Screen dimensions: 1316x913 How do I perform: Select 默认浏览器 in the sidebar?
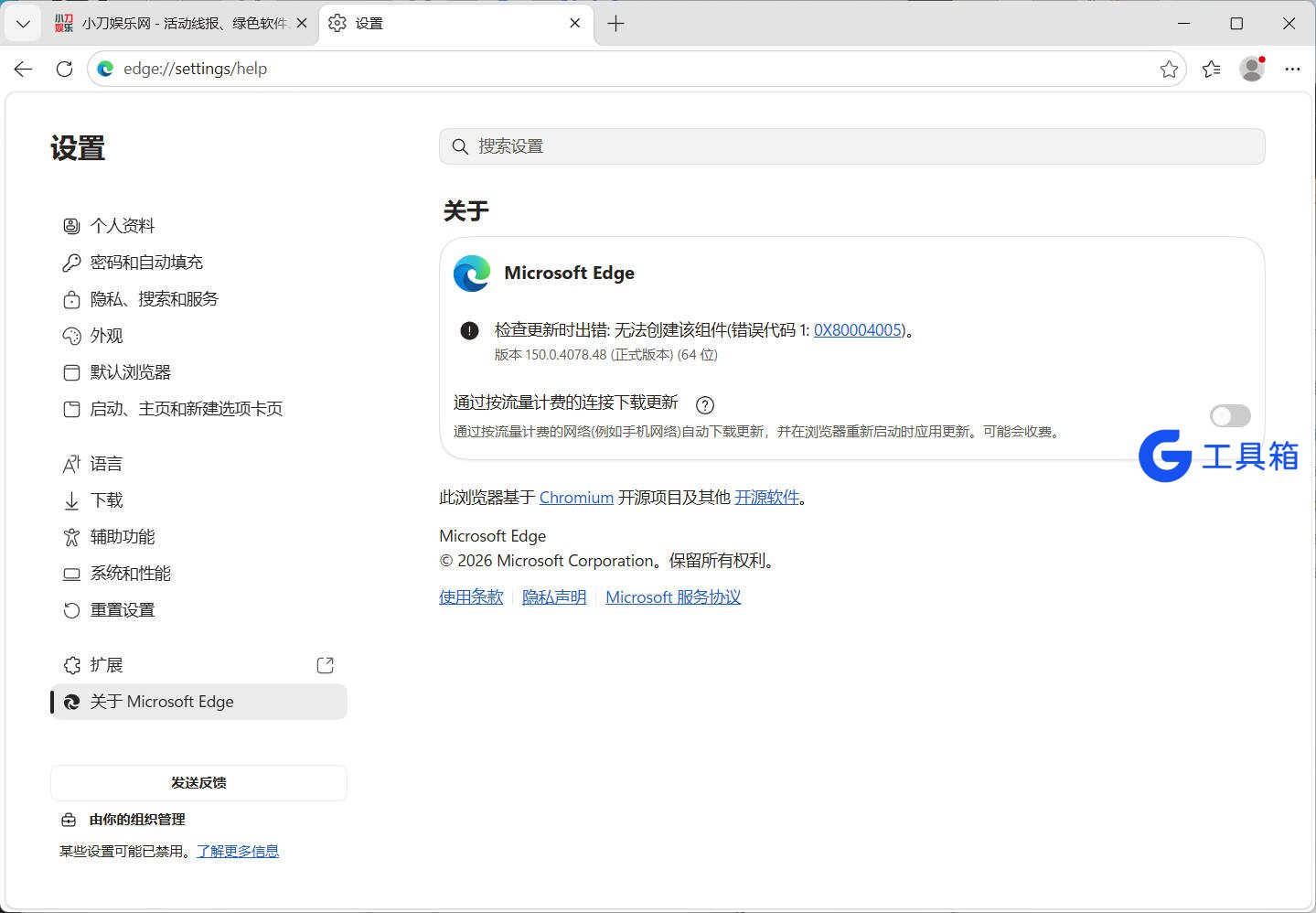[x=198, y=372]
